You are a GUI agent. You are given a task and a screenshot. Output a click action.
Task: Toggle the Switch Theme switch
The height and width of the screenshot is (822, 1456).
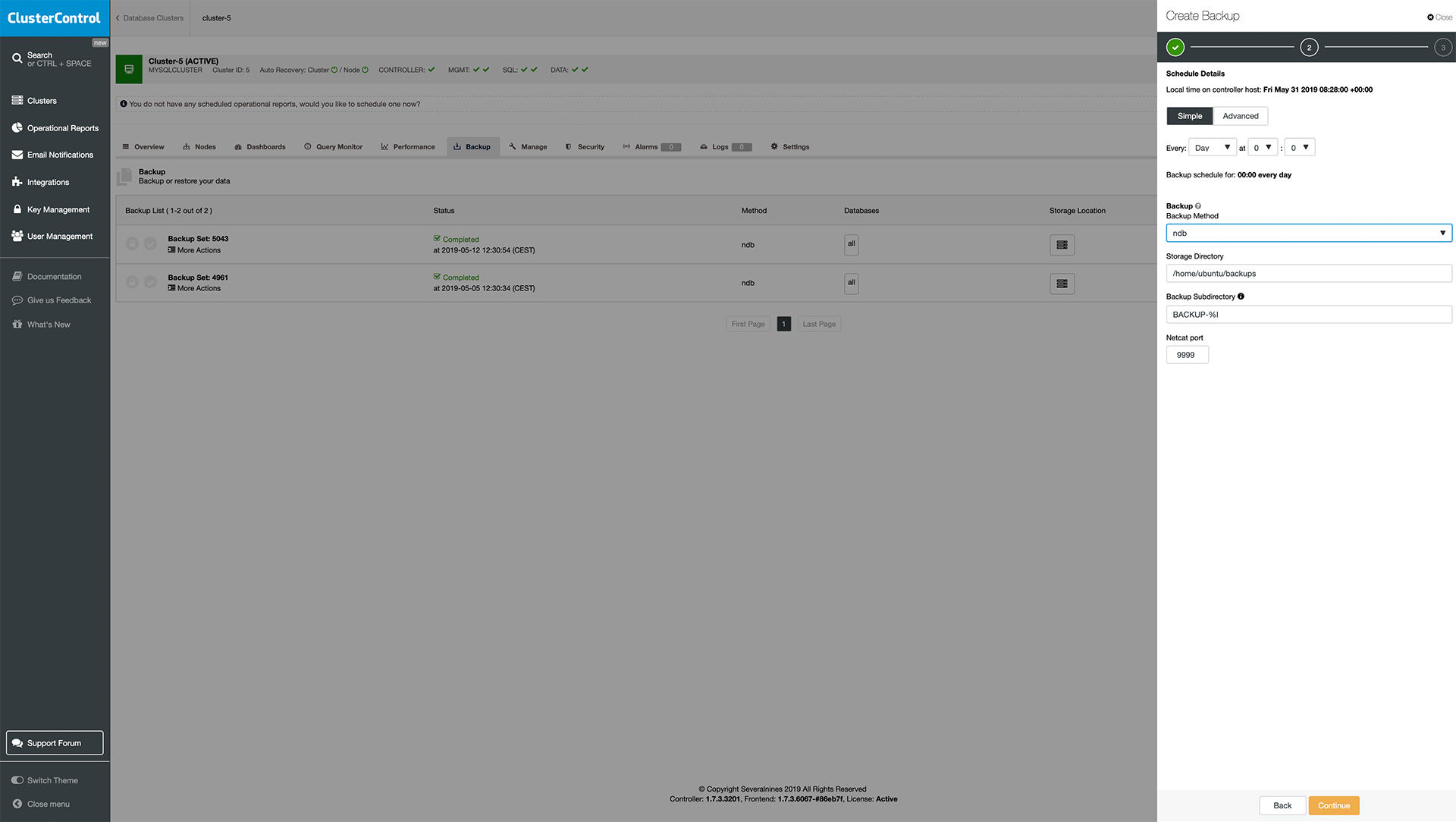(x=17, y=780)
